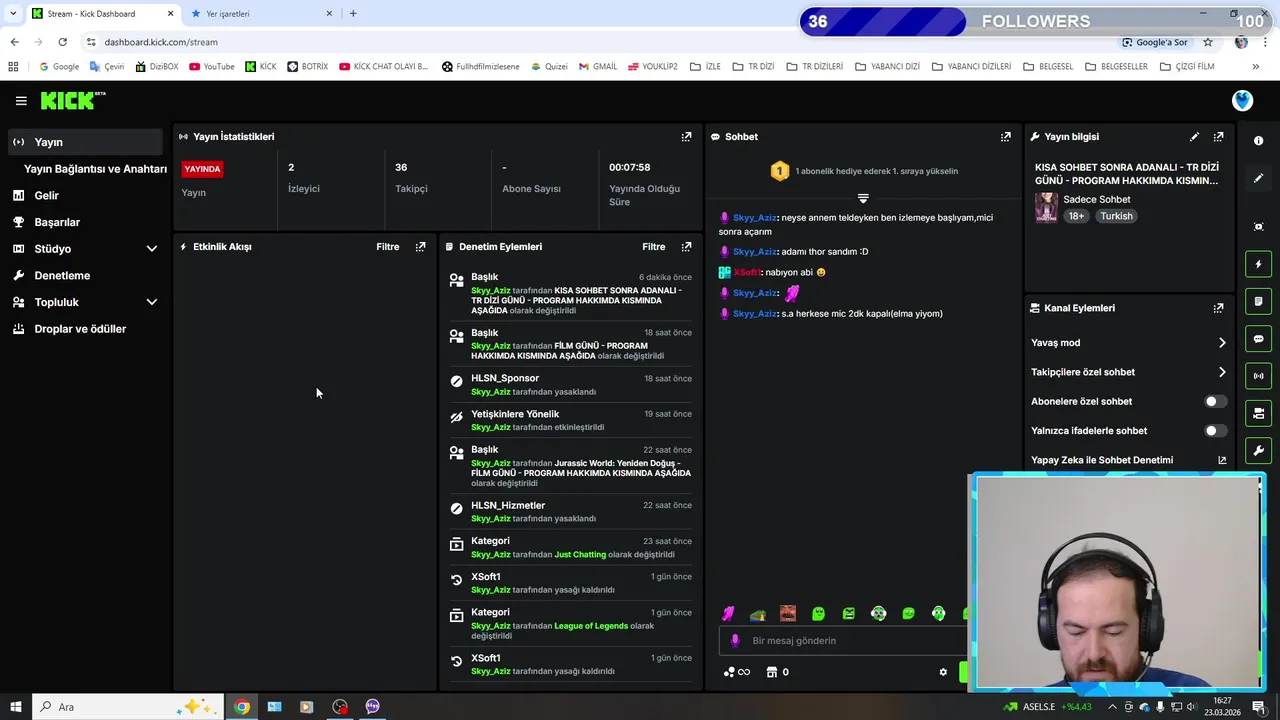Open Windows notification center
1280x720 pixels.
pyautogui.click(x=1259, y=707)
